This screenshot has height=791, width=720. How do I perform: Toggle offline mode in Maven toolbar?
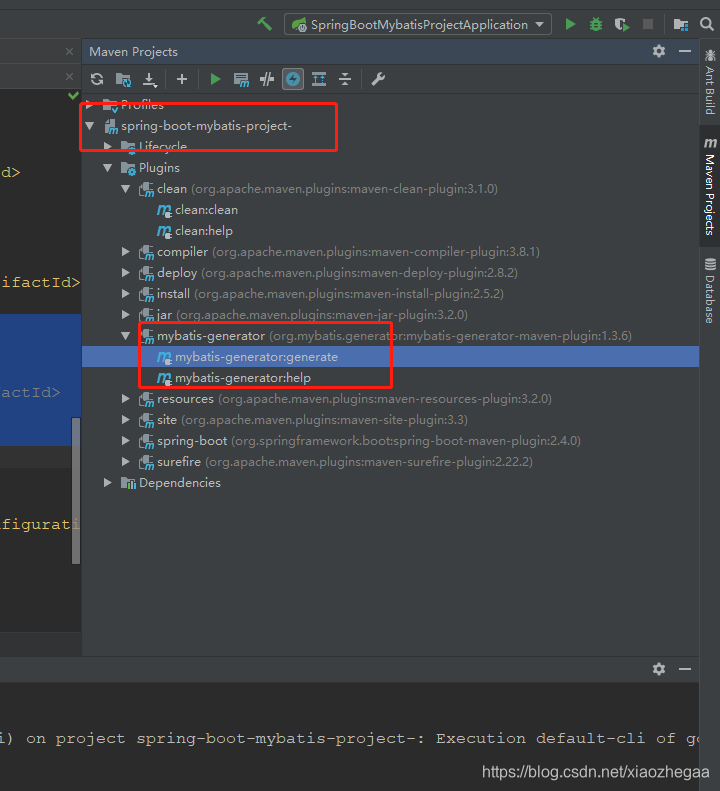pyautogui.click(x=267, y=79)
